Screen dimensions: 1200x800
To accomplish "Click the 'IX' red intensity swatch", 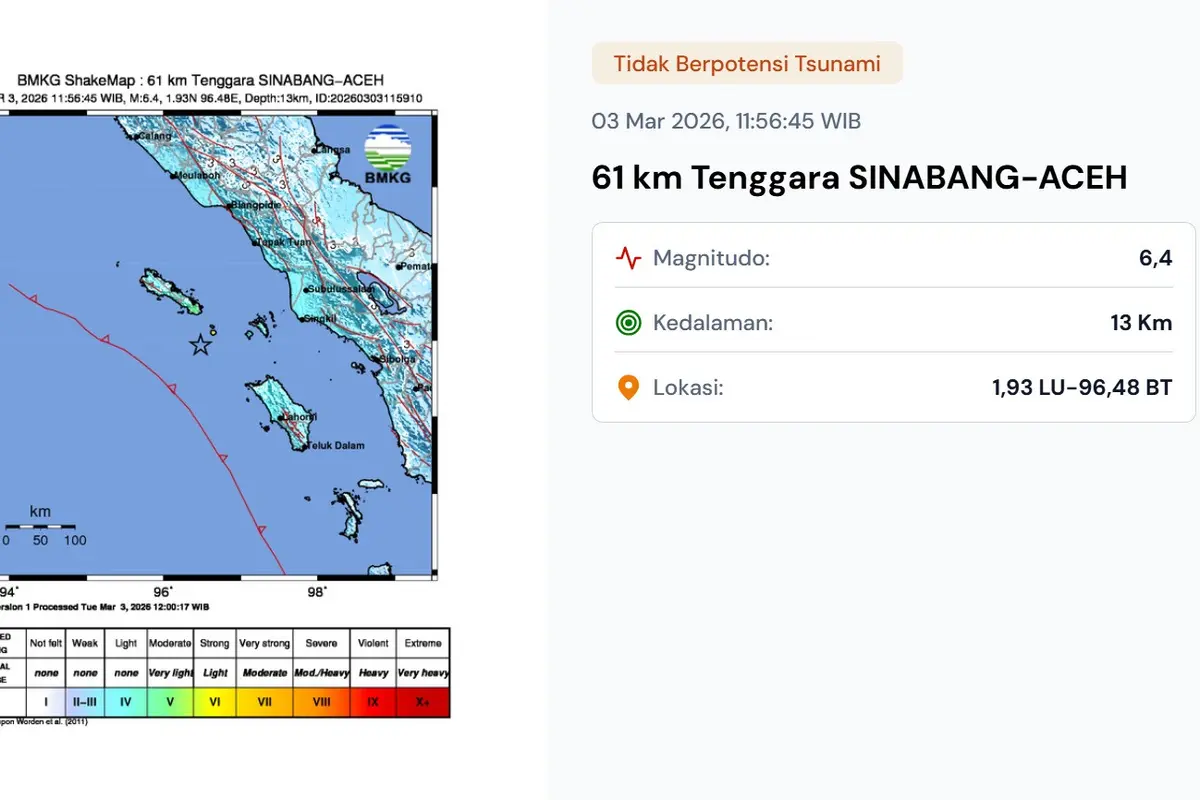I will tap(373, 702).
